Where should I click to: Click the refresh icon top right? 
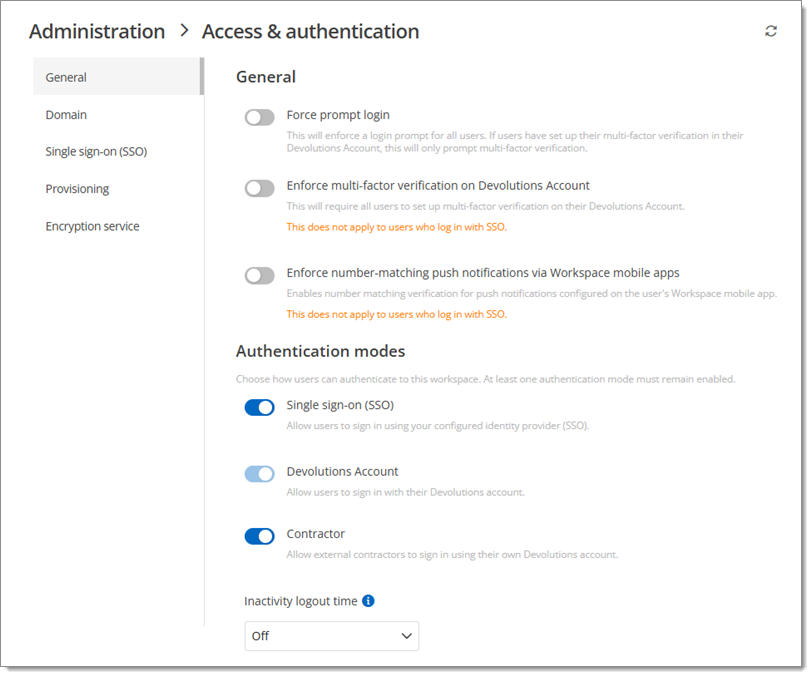(770, 30)
